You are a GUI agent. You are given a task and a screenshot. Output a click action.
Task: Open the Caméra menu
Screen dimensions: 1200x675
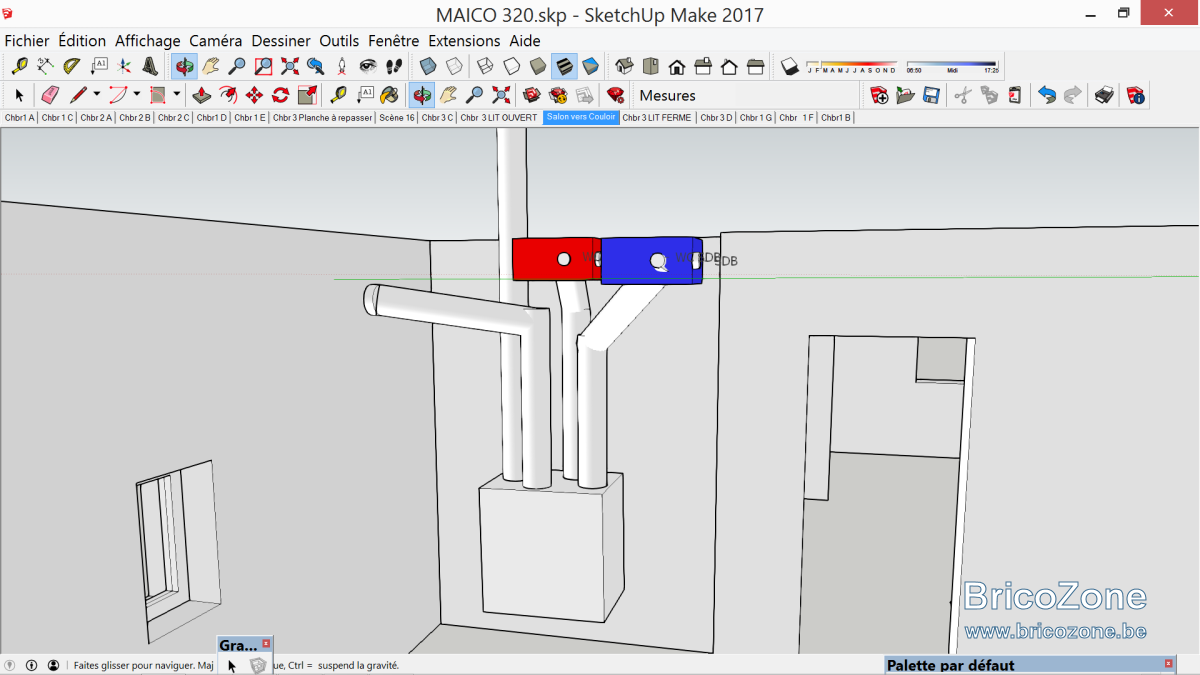click(215, 41)
